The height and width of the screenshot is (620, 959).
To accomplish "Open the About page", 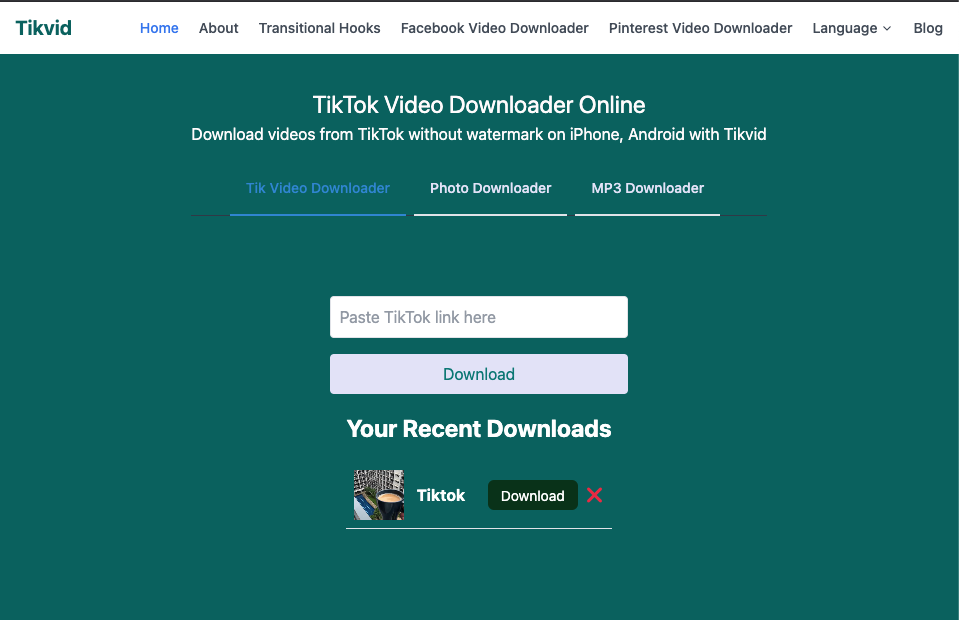I will coord(218,28).
